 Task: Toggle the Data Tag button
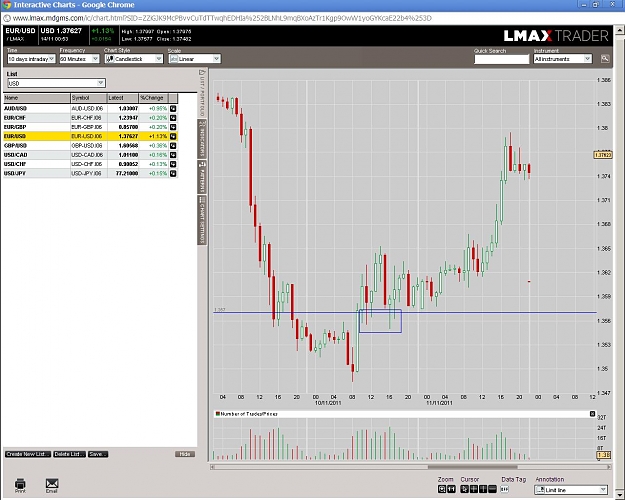(505, 489)
